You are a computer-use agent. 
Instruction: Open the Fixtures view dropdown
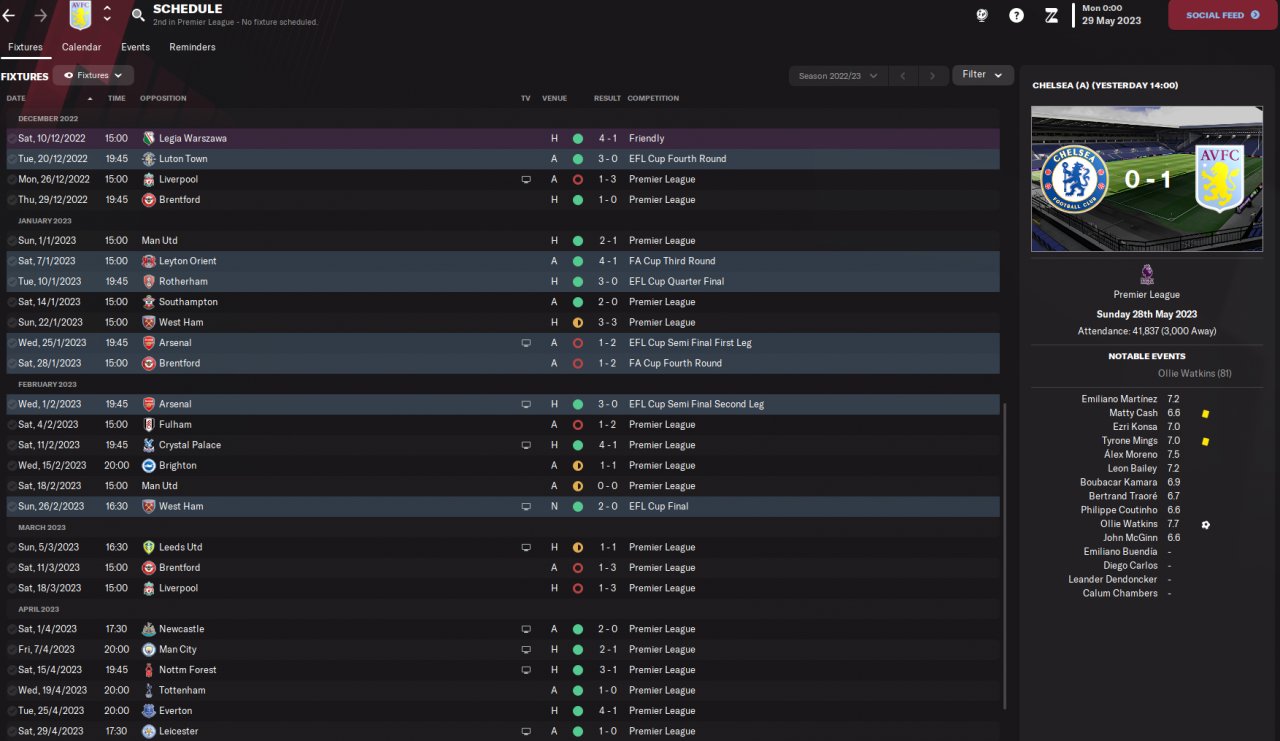pyautogui.click(x=93, y=75)
